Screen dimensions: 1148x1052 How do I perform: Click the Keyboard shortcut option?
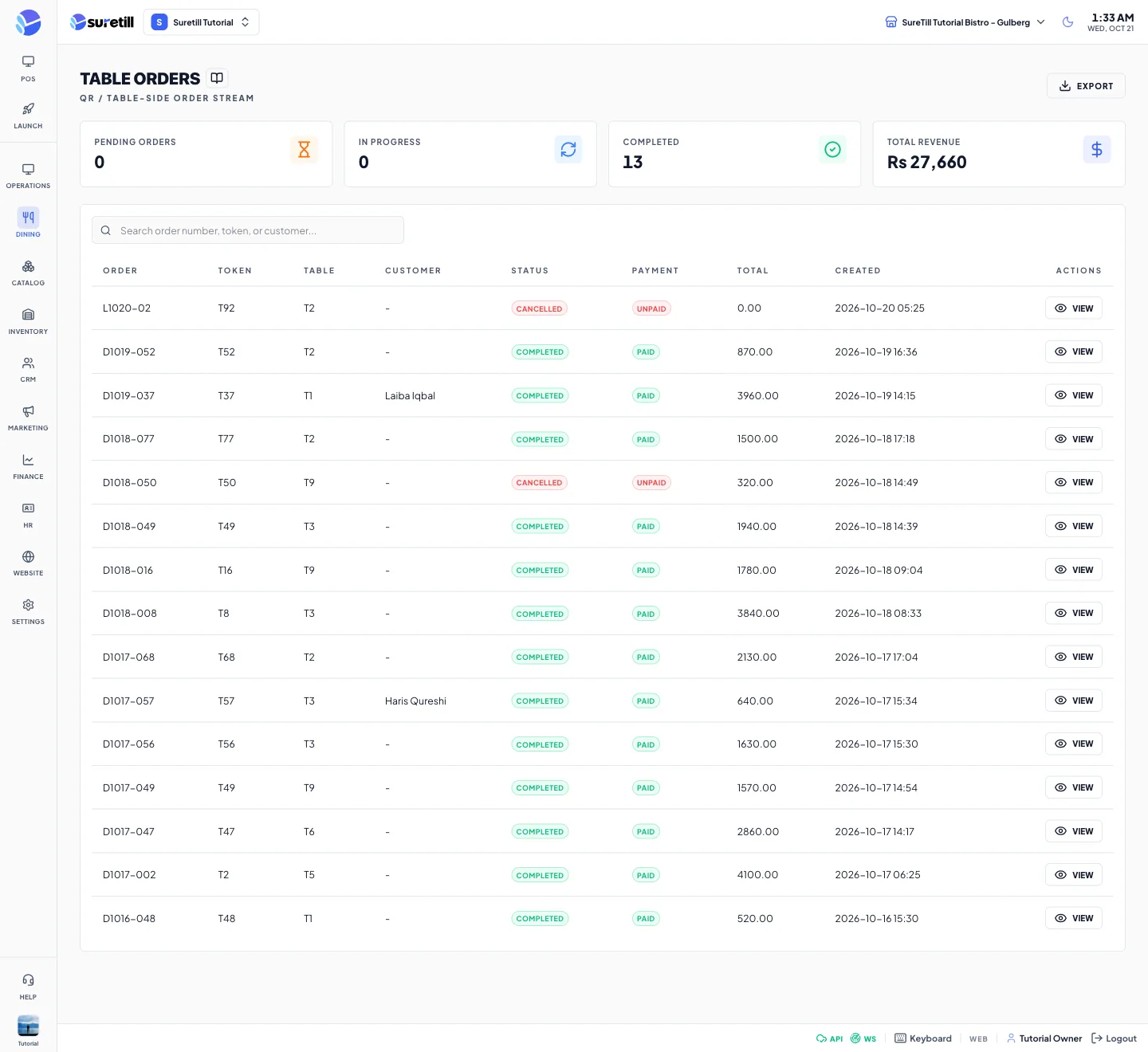tap(923, 1038)
